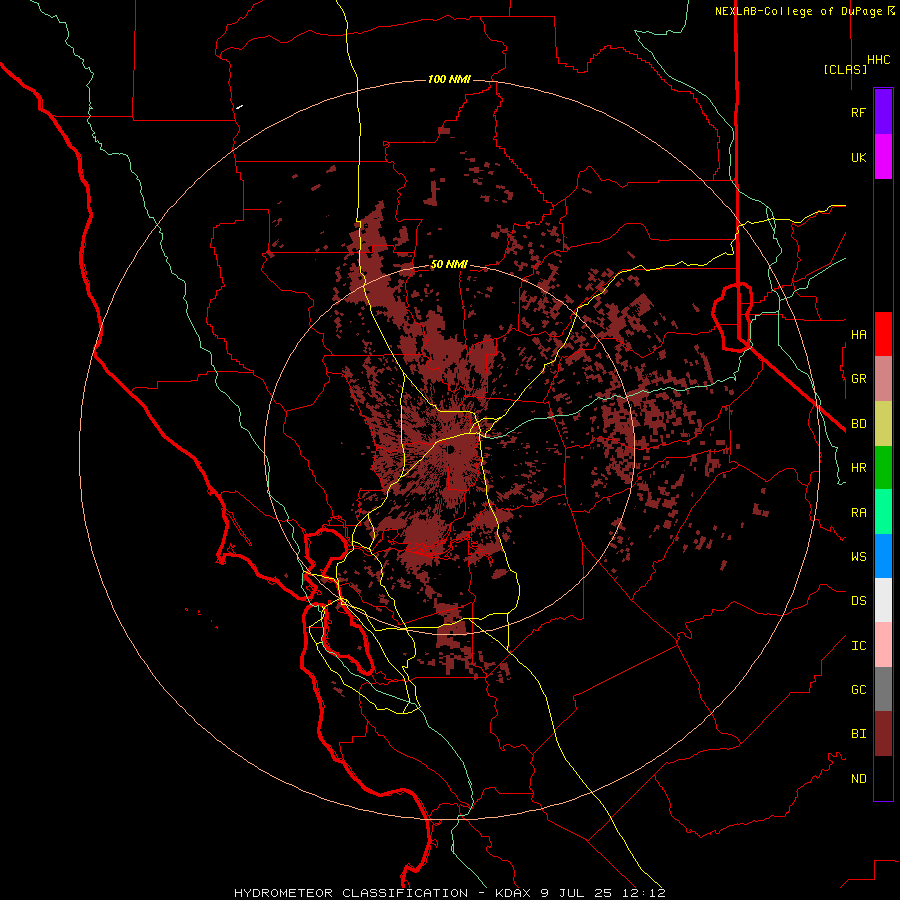Click the 50 NMI range ring label
The width and height of the screenshot is (900, 900).
click(x=449, y=265)
